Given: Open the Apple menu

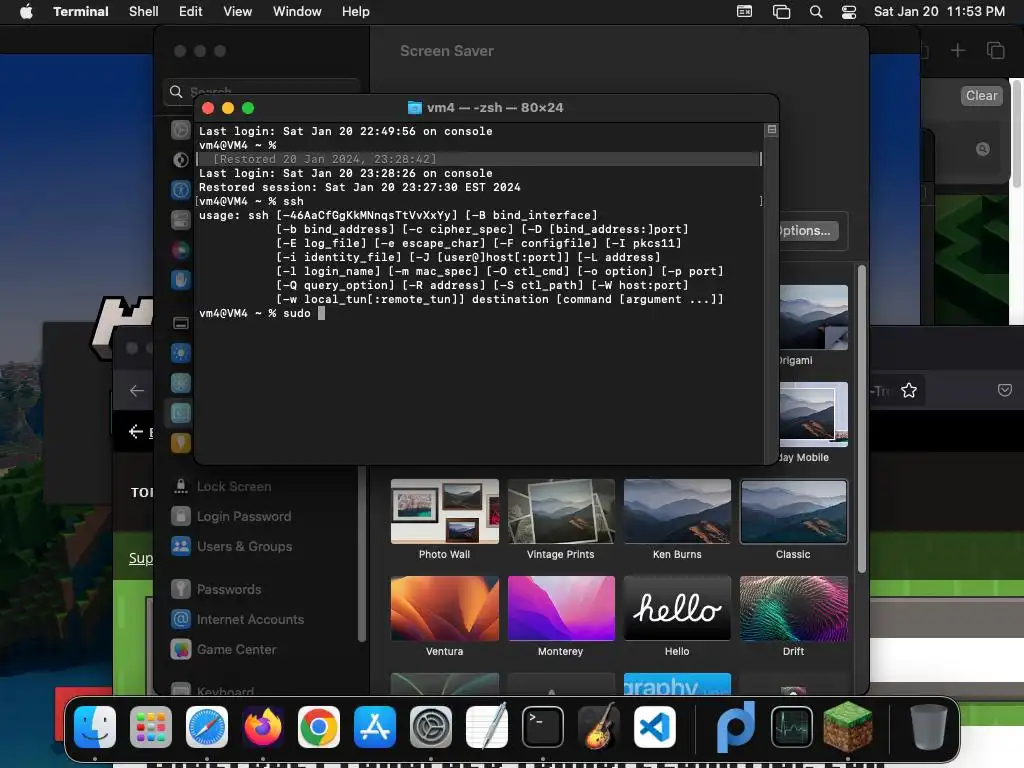Looking at the screenshot, I should point(26,11).
